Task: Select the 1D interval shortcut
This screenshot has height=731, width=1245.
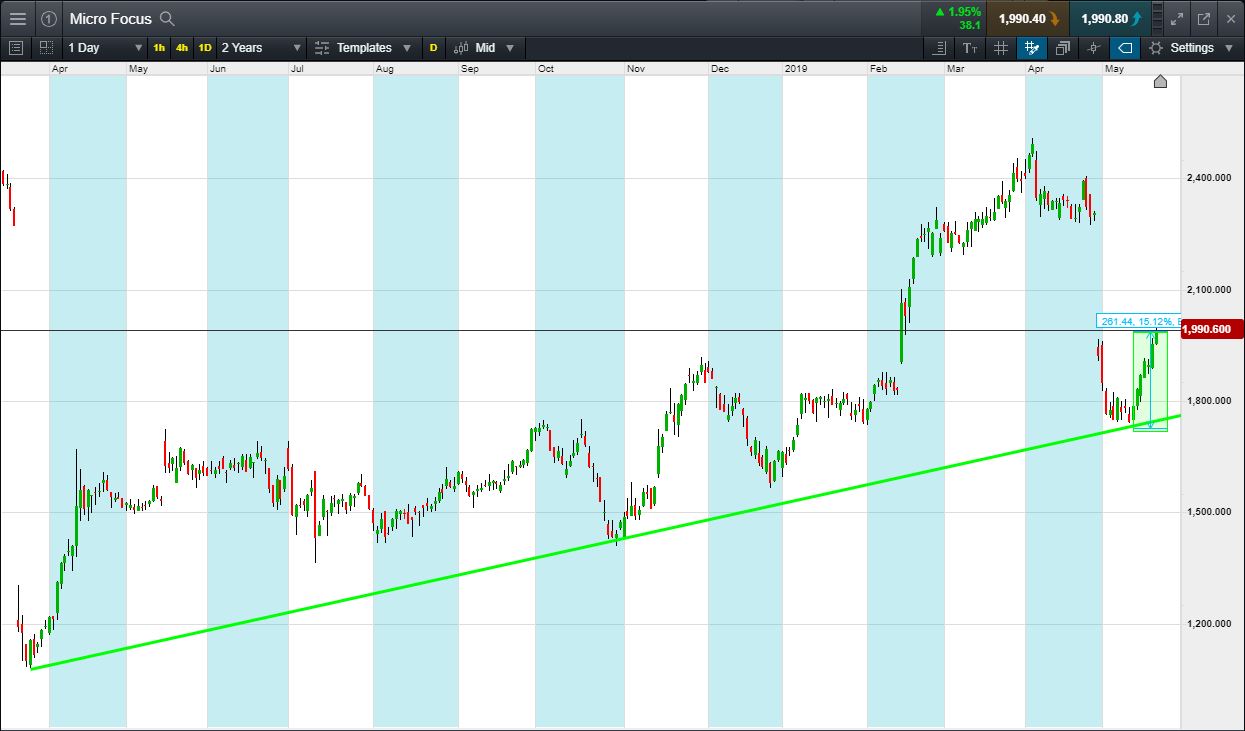Action: click(205, 47)
